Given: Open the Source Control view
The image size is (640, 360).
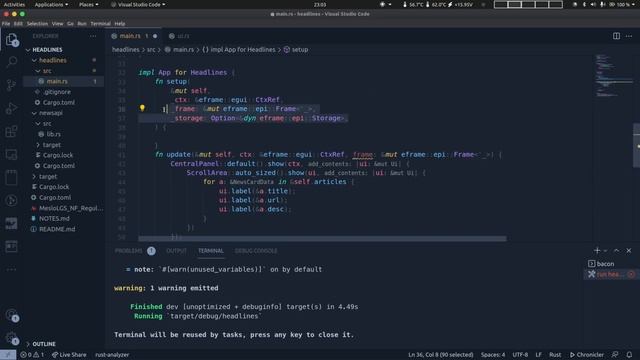Looking at the screenshot, I should tap(11, 85).
